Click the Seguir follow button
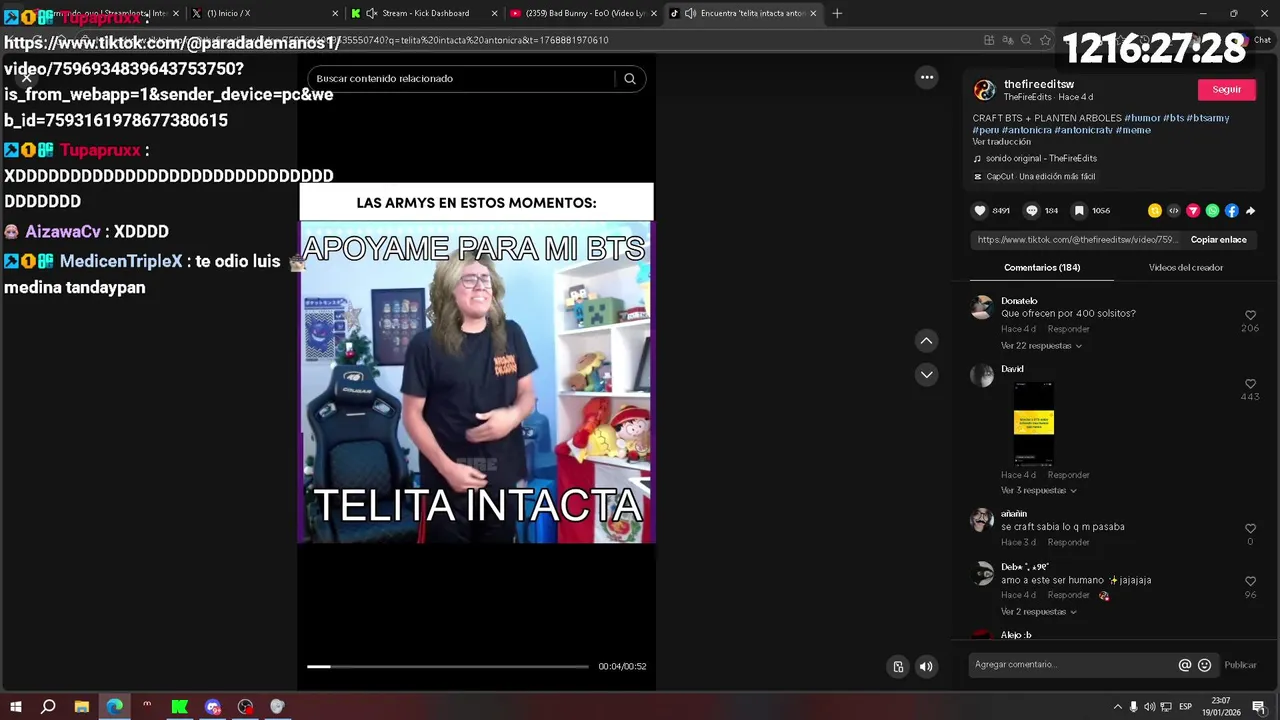This screenshot has height=720, width=1280. [1227, 90]
